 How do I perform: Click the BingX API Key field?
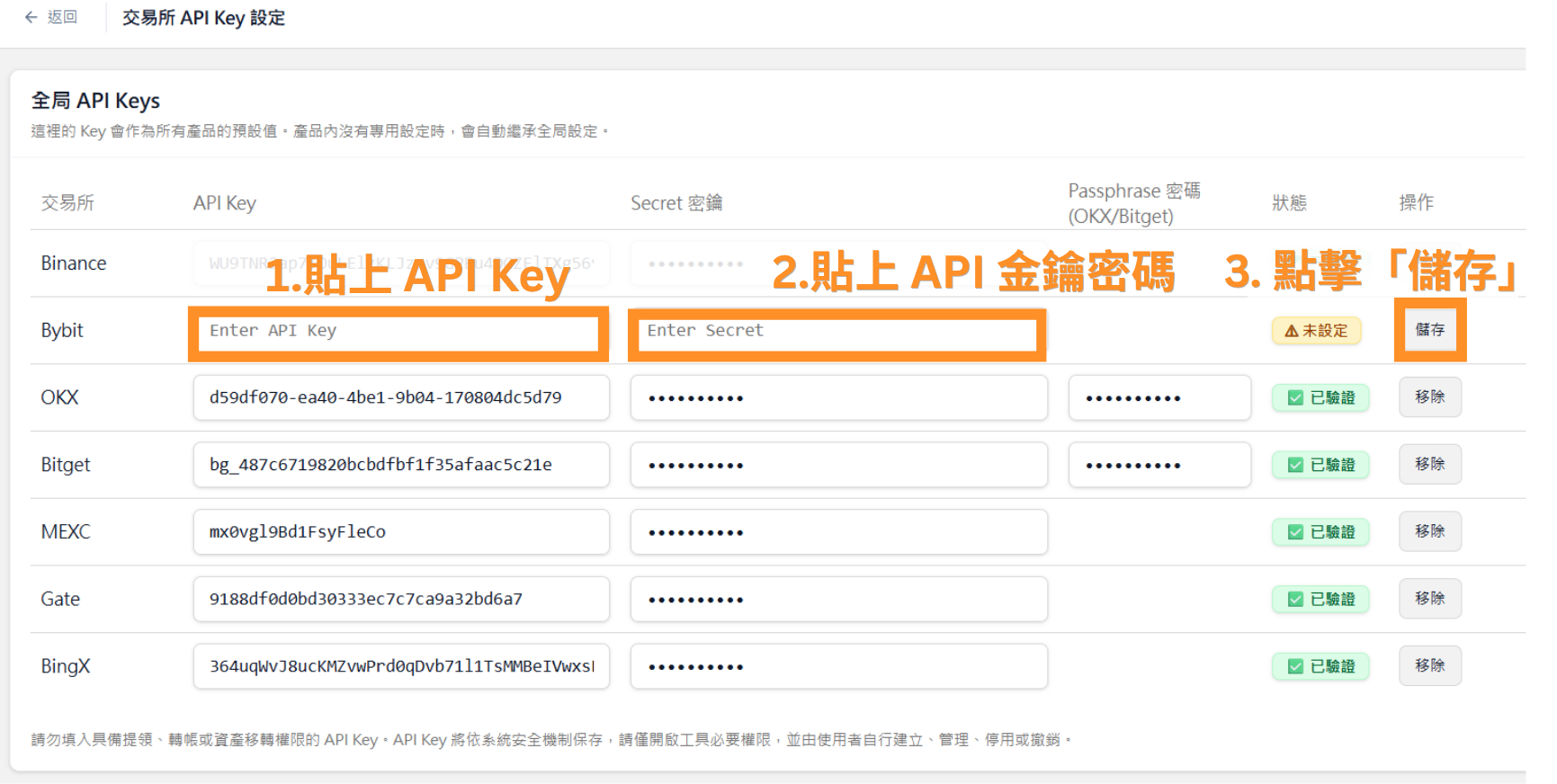point(401,666)
